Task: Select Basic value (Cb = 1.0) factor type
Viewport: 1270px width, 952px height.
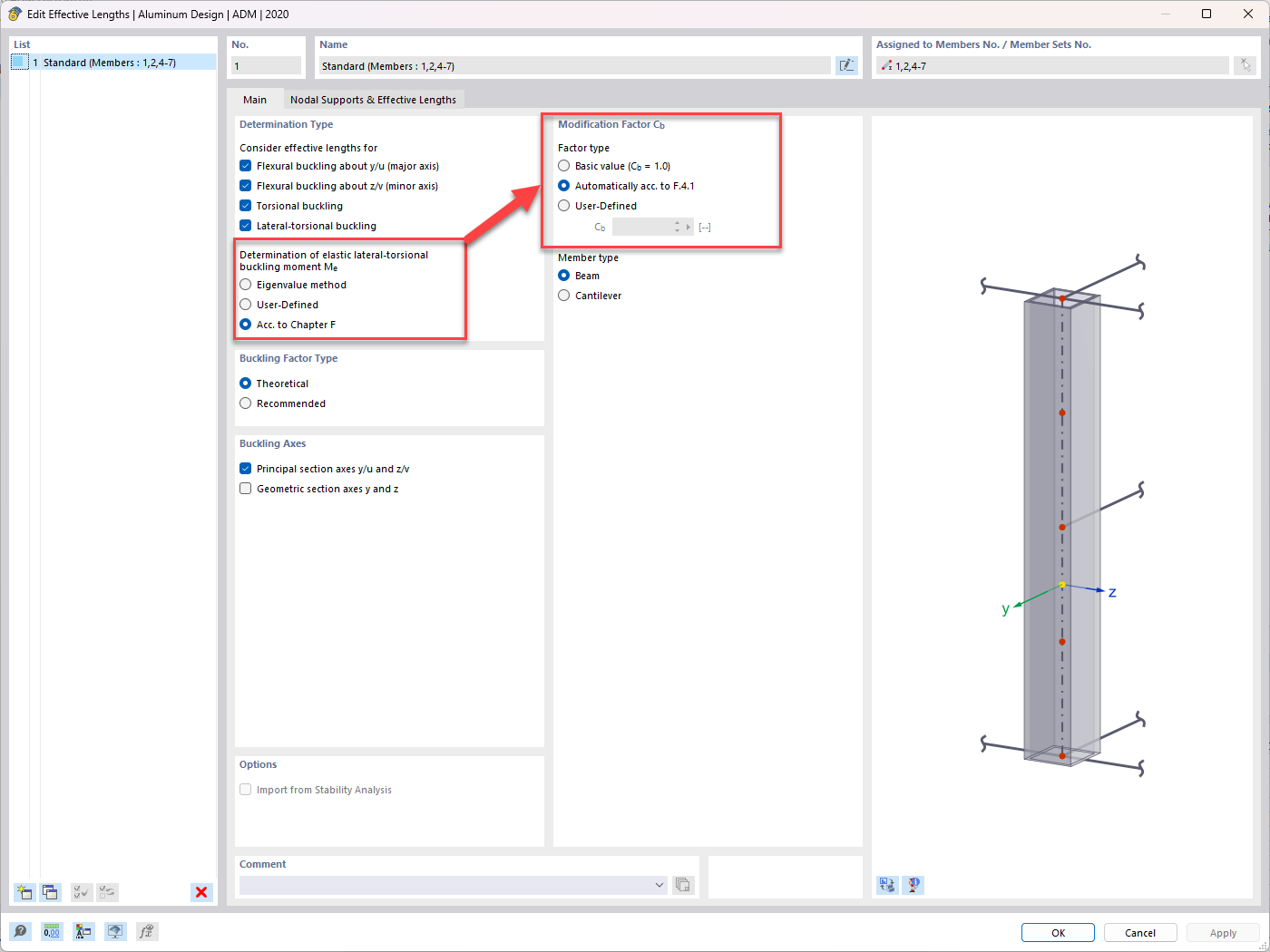Action: (x=563, y=166)
